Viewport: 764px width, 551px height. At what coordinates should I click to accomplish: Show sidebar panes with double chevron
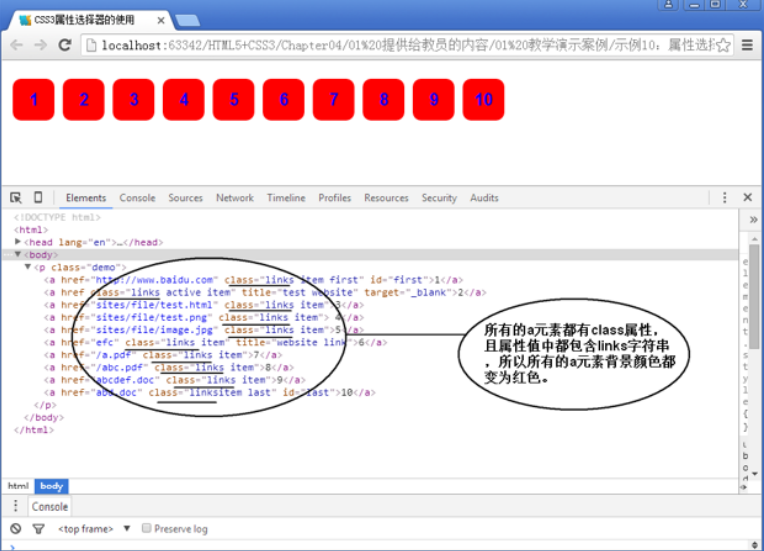click(x=753, y=220)
